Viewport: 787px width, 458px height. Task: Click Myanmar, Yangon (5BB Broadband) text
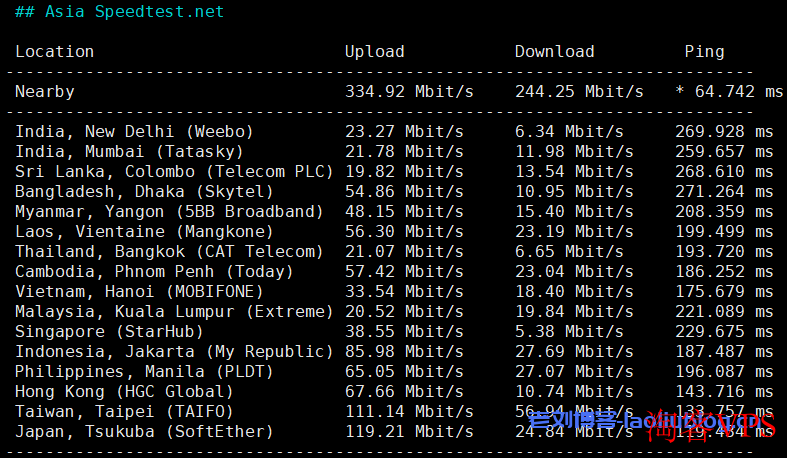point(169,212)
